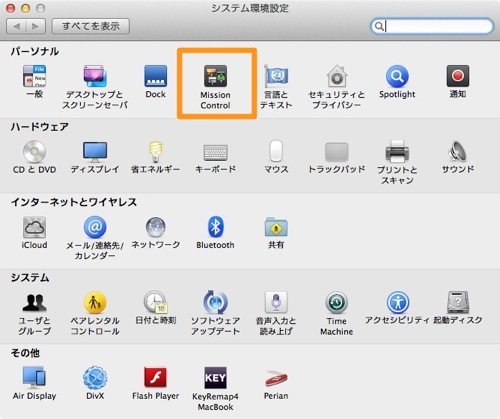Go forward with the right arrow button
This screenshot has height=419, width=500.
pos(36,26)
